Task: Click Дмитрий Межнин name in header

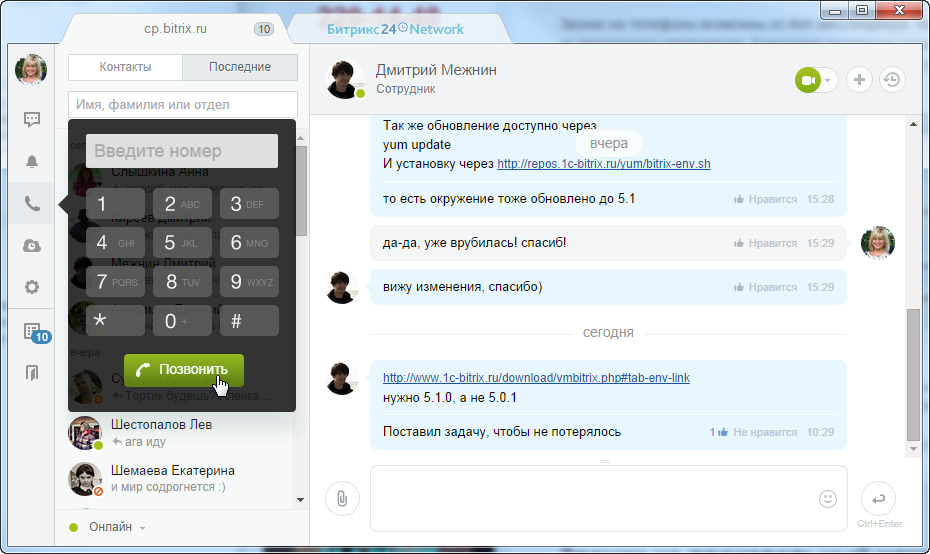Action: 437,70
